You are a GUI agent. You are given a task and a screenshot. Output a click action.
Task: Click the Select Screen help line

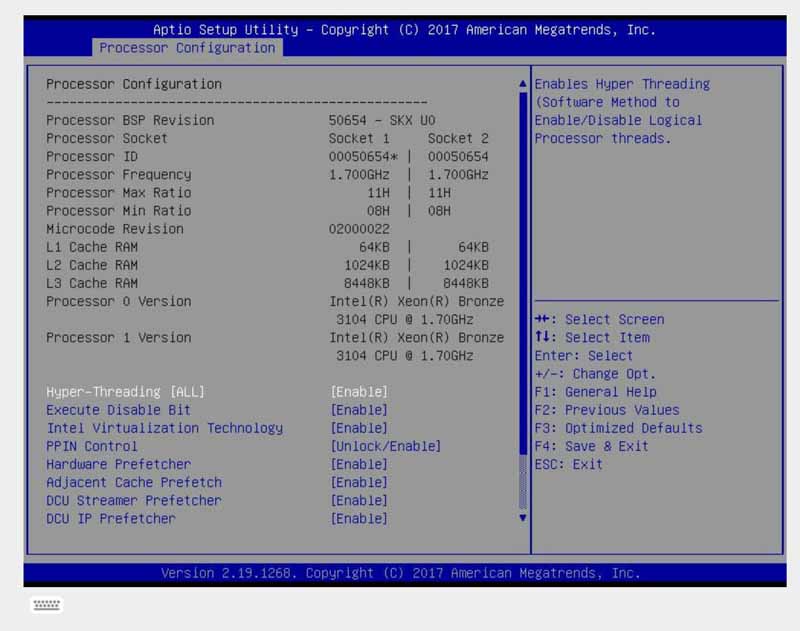click(x=599, y=320)
